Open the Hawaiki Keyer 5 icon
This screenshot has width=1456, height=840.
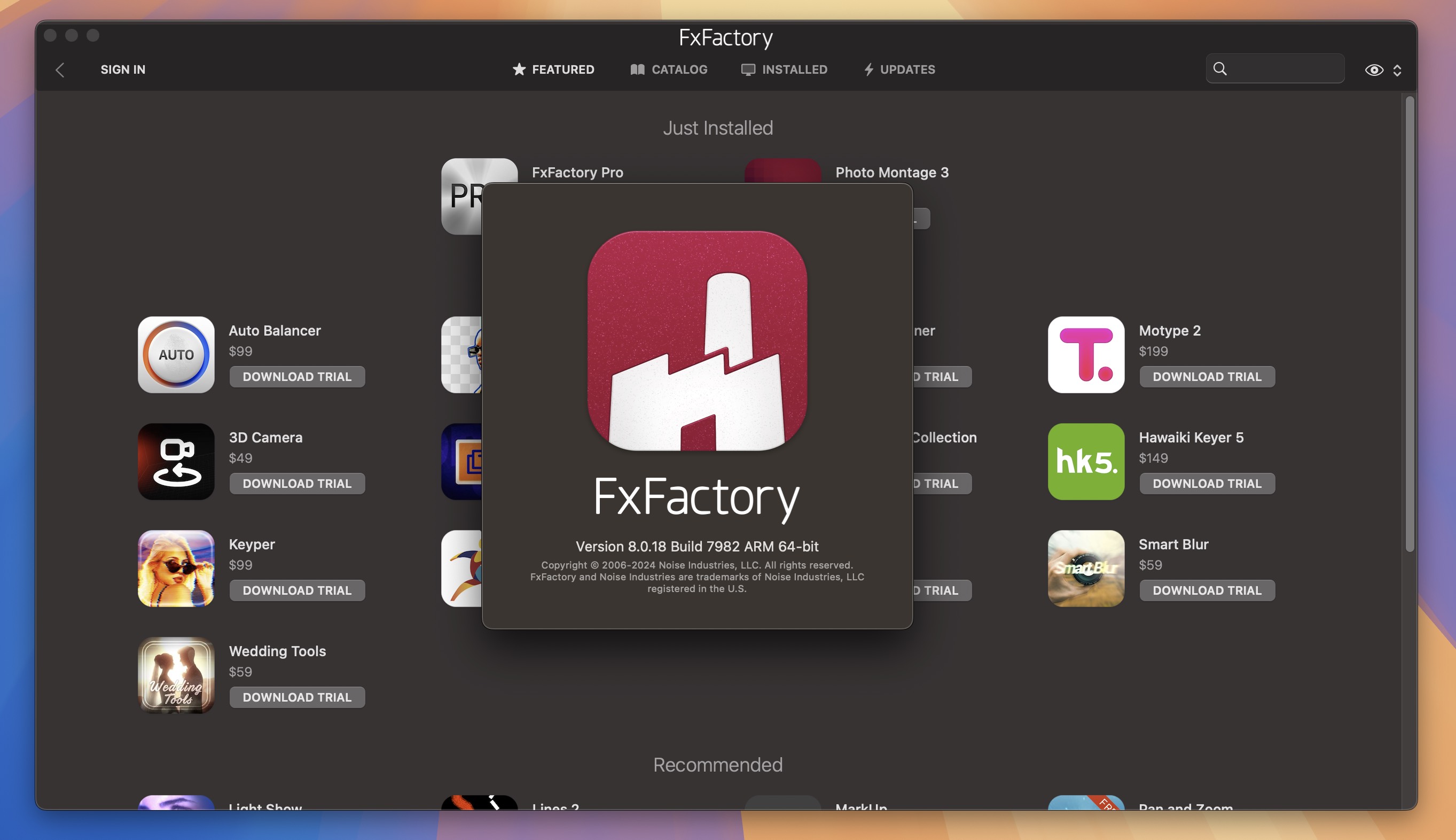pyautogui.click(x=1086, y=462)
